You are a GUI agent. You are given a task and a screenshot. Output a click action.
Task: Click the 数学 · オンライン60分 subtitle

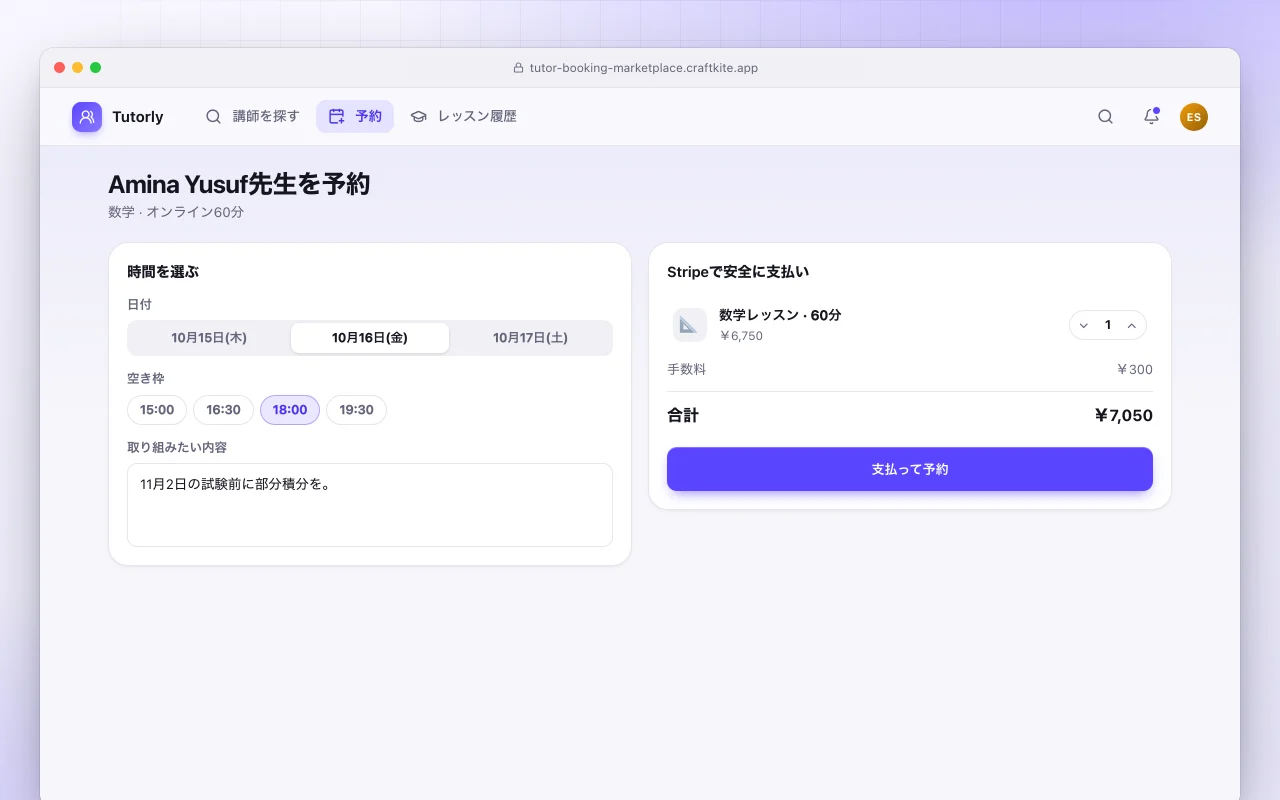[176, 212]
